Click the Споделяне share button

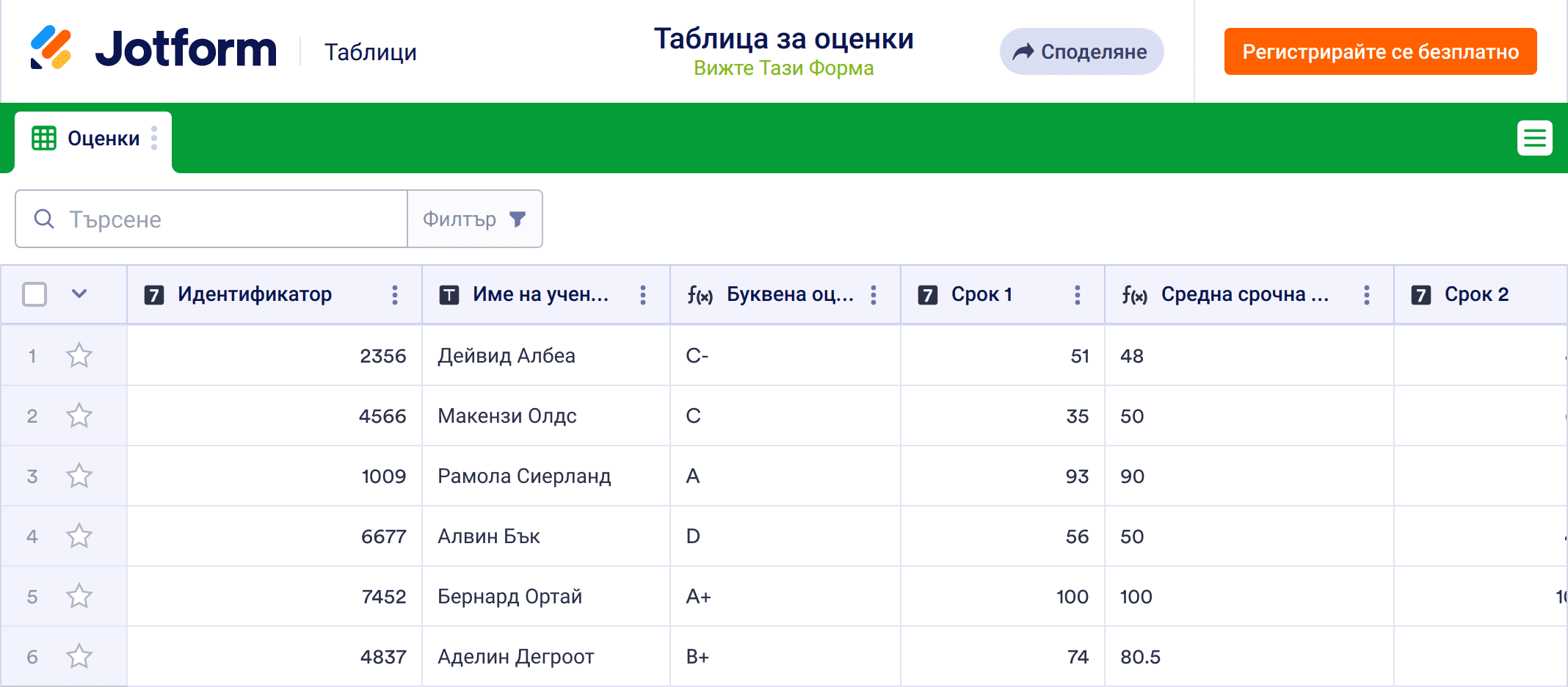(x=1081, y=51)
